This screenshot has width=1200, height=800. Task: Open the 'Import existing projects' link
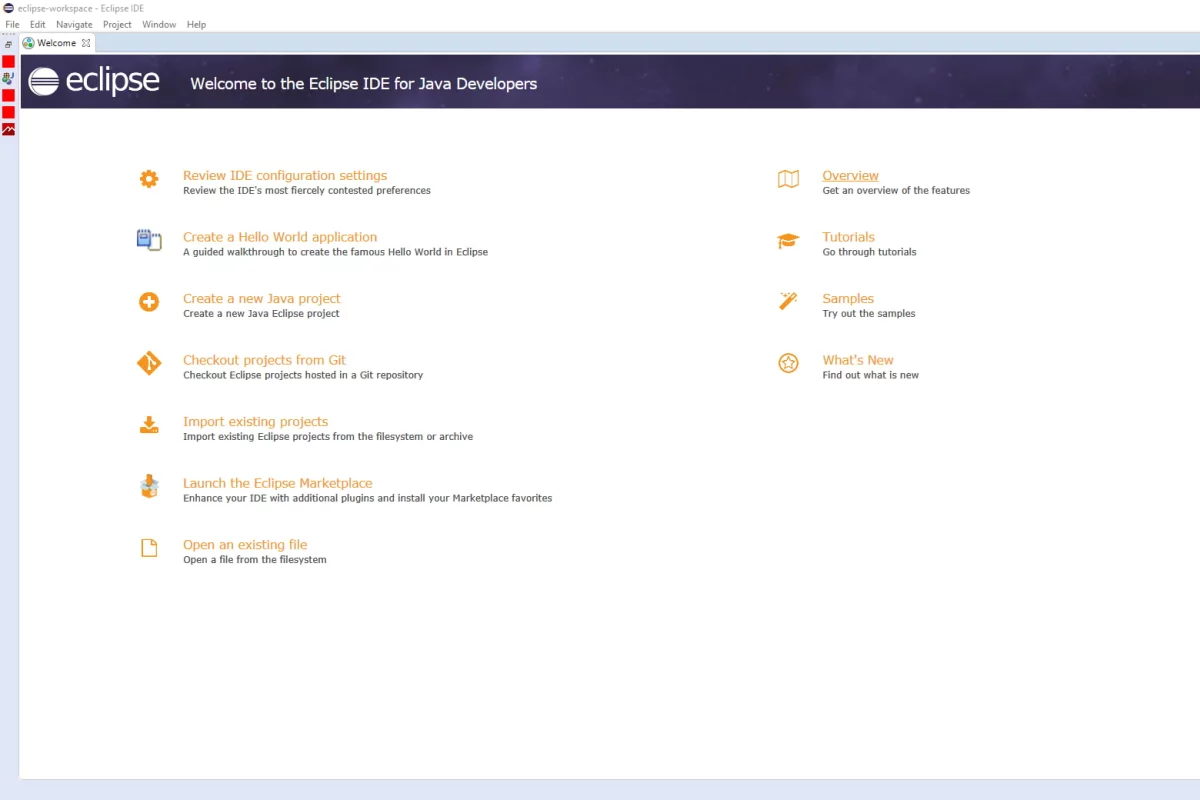click(255, 422)
